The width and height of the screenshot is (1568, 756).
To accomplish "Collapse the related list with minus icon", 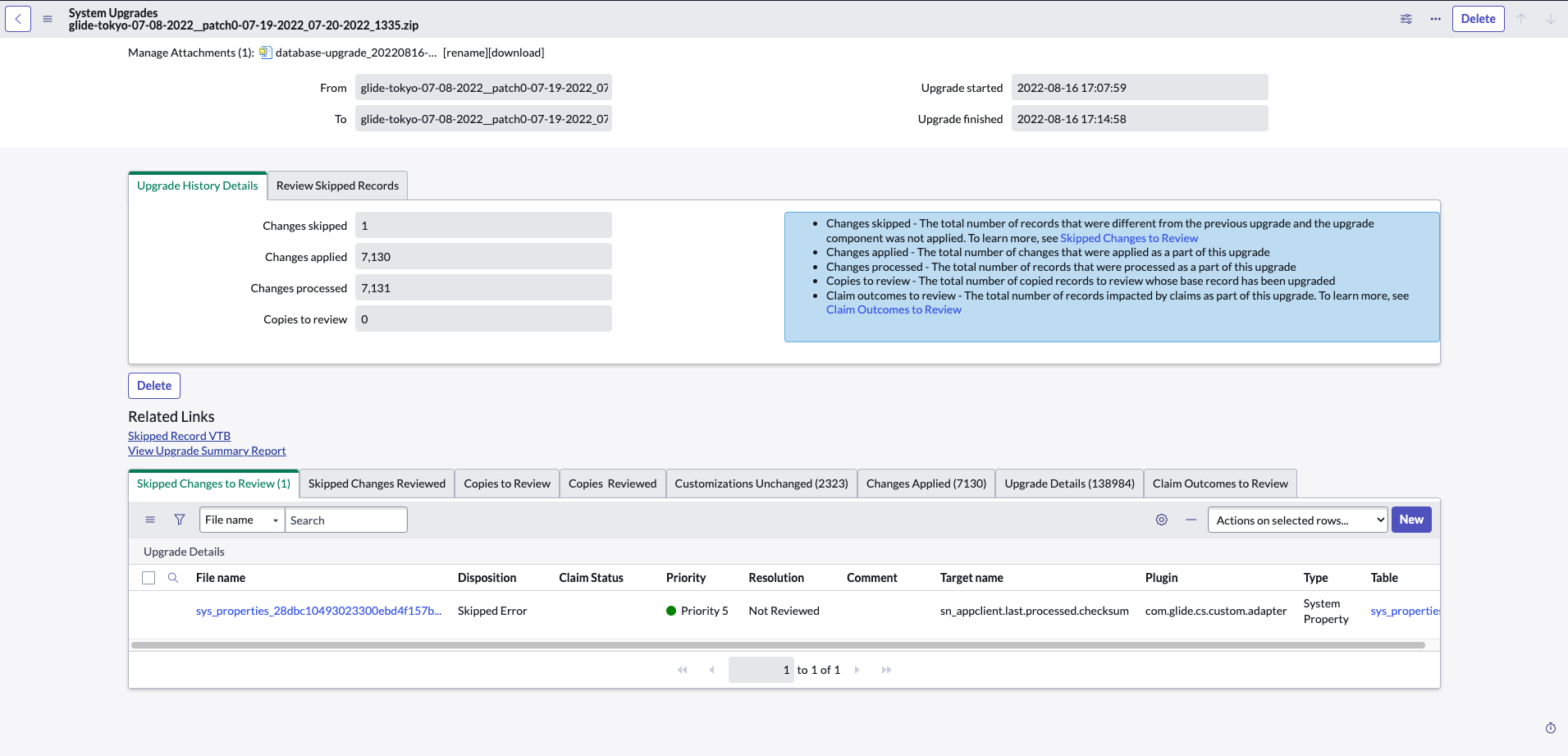I will tap(1191, 520).
